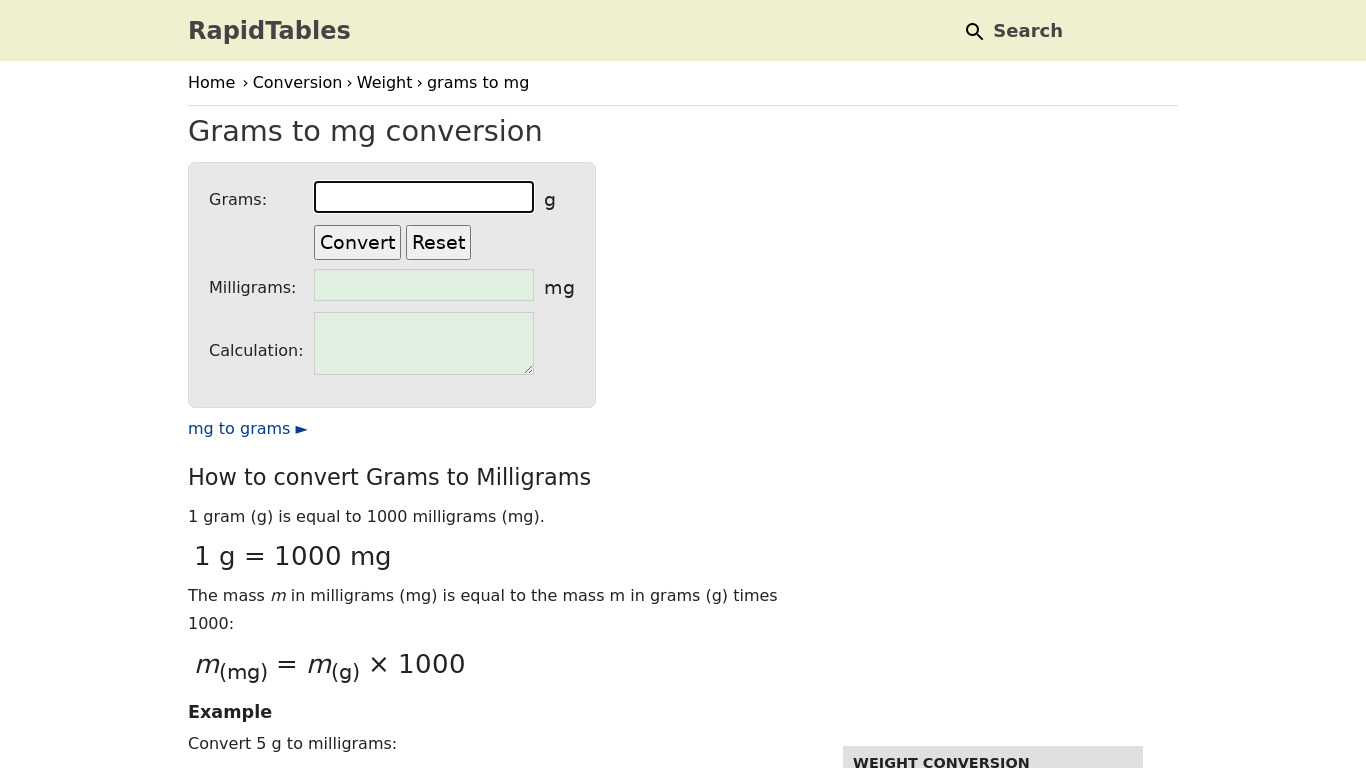This screenshot has height=768, width=1366.
Task: Go to Home in the breadcrumb
Action: tap(211, 83)
